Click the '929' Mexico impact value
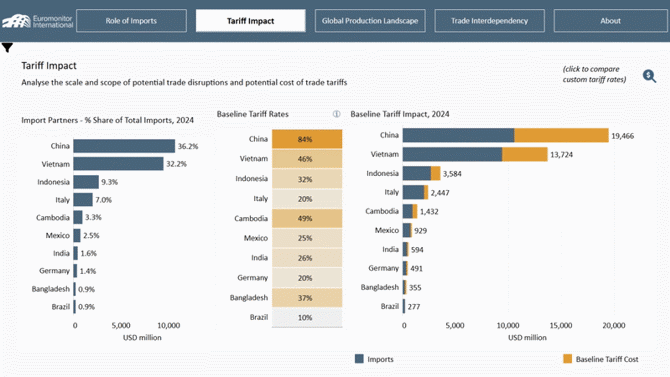This screenshot has height=377, width=670. point(420,231)
